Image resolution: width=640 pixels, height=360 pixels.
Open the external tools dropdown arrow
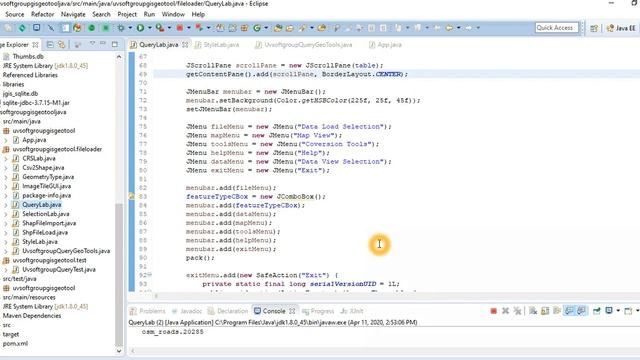169,28
